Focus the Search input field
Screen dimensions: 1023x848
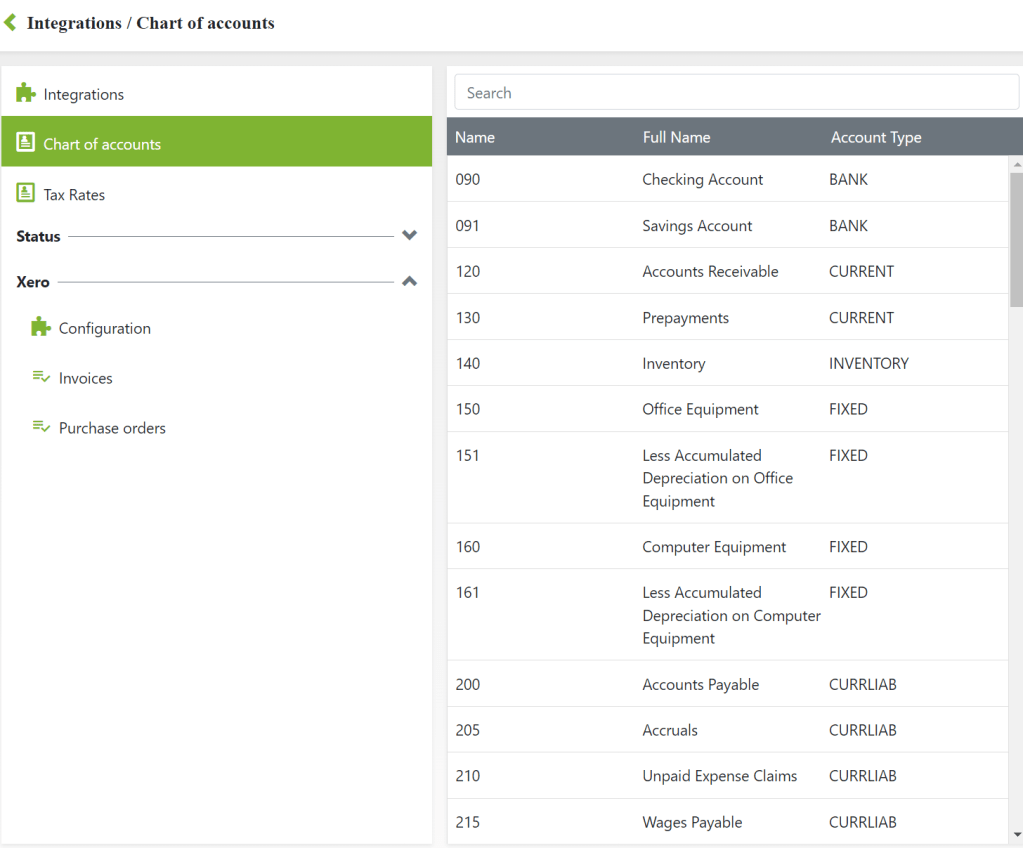736,93
